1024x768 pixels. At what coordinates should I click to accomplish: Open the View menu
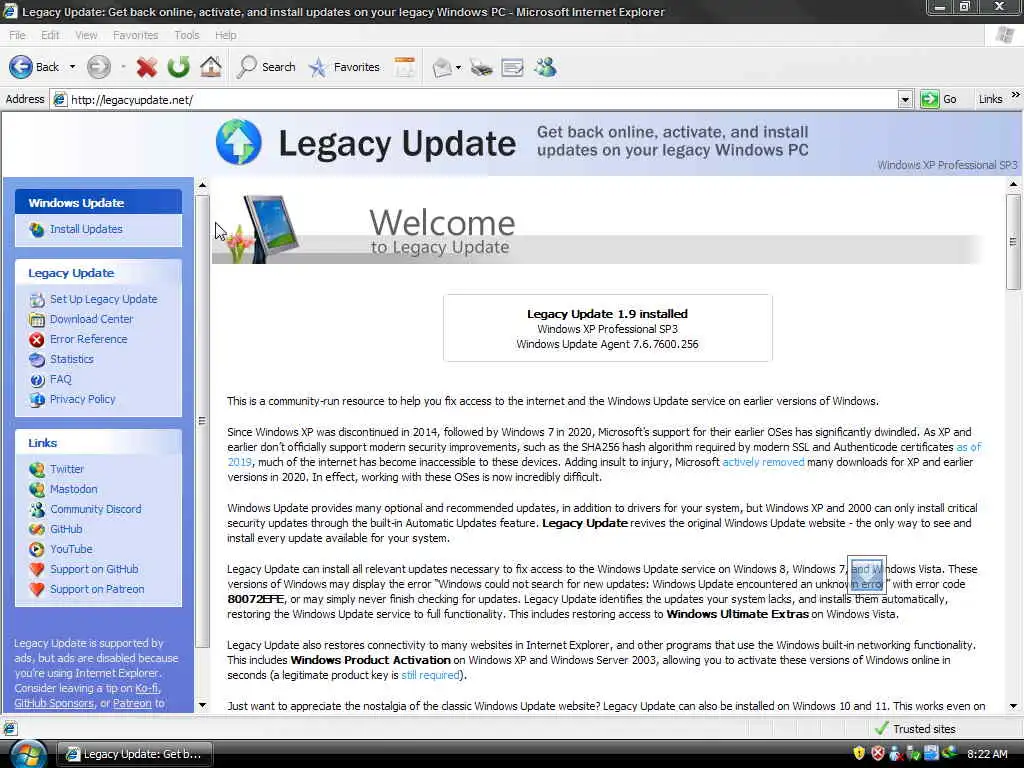click(86, 35)
